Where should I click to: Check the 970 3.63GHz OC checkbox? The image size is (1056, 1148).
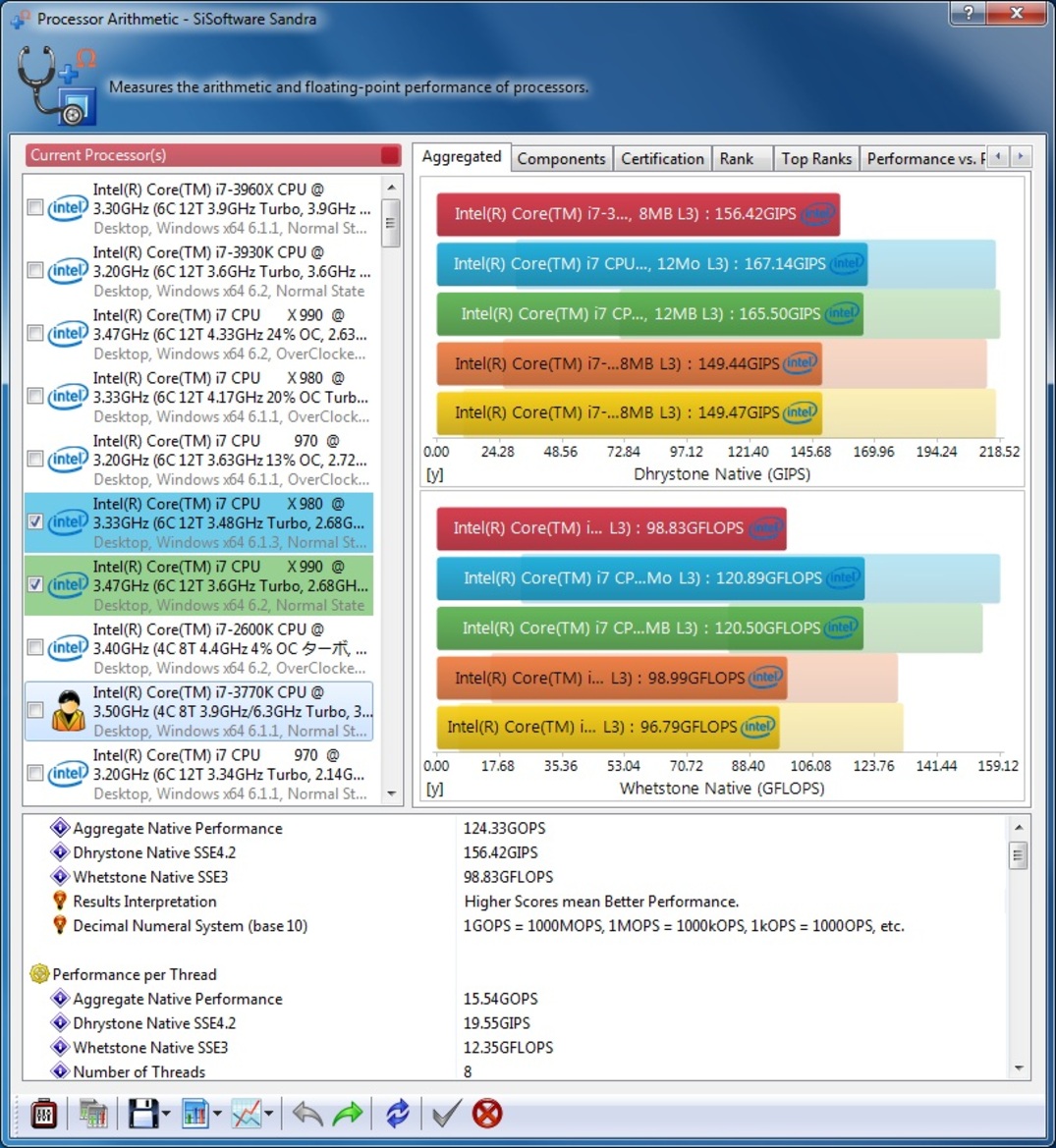point(35,459)
